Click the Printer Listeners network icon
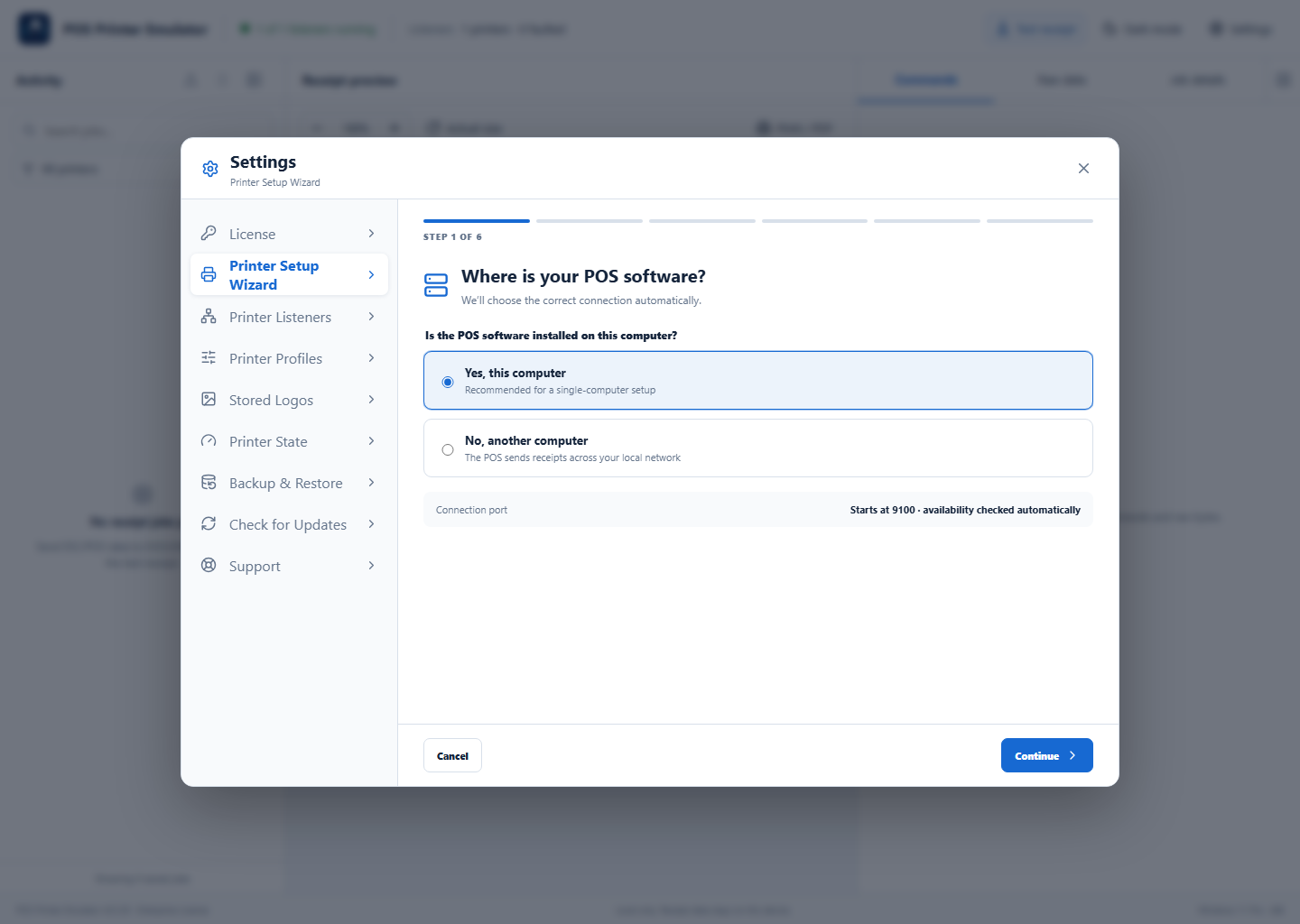 209,316
